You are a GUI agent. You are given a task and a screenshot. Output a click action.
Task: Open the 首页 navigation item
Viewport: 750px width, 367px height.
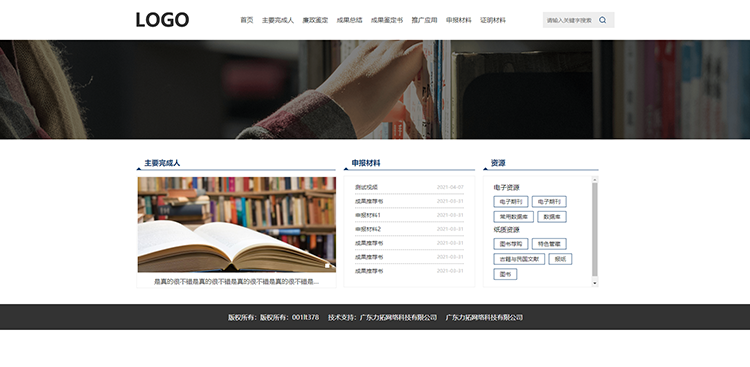[247, 20]
